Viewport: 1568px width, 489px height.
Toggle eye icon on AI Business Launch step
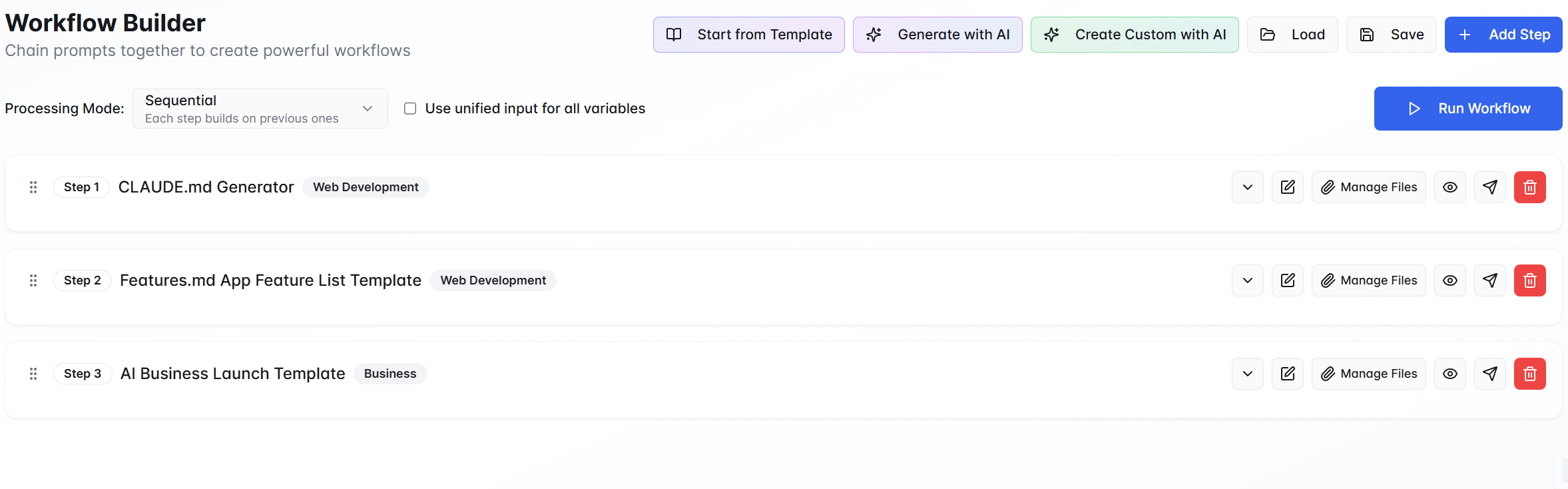tap(1449, 374)
